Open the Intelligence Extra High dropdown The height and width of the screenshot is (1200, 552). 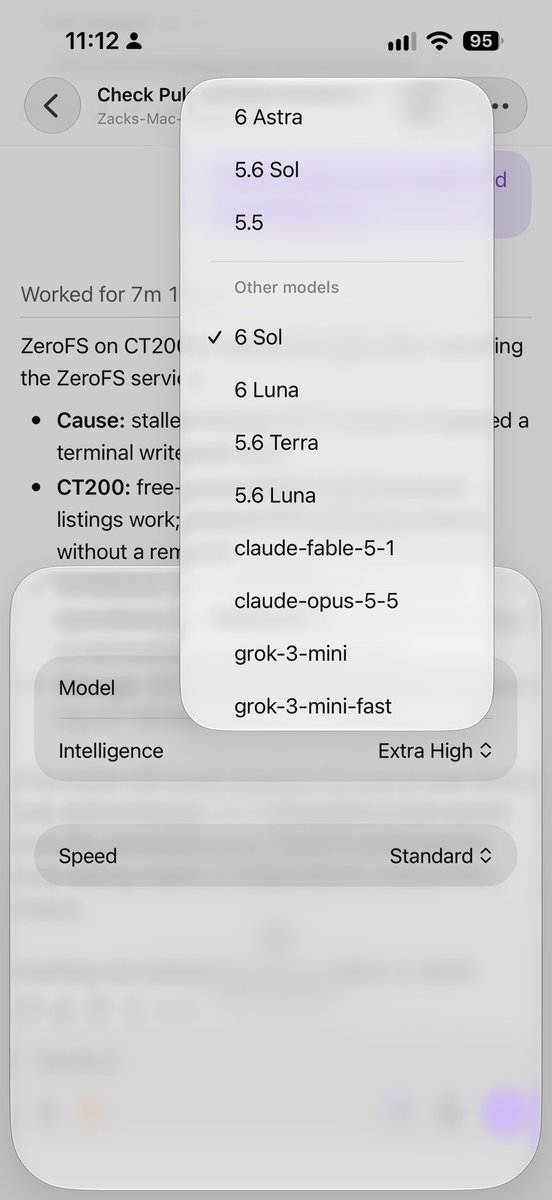point(435,750)
